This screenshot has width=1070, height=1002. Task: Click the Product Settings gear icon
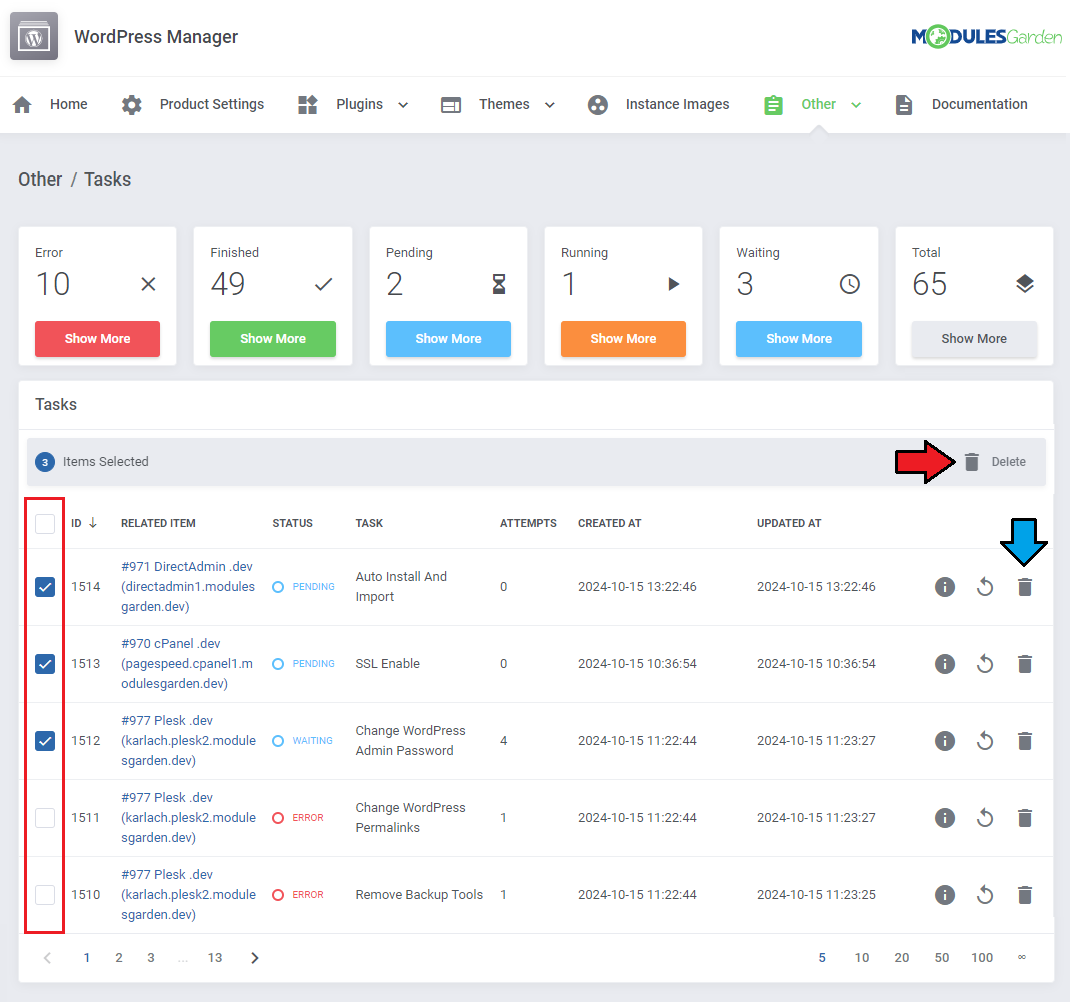click(132, 104)
